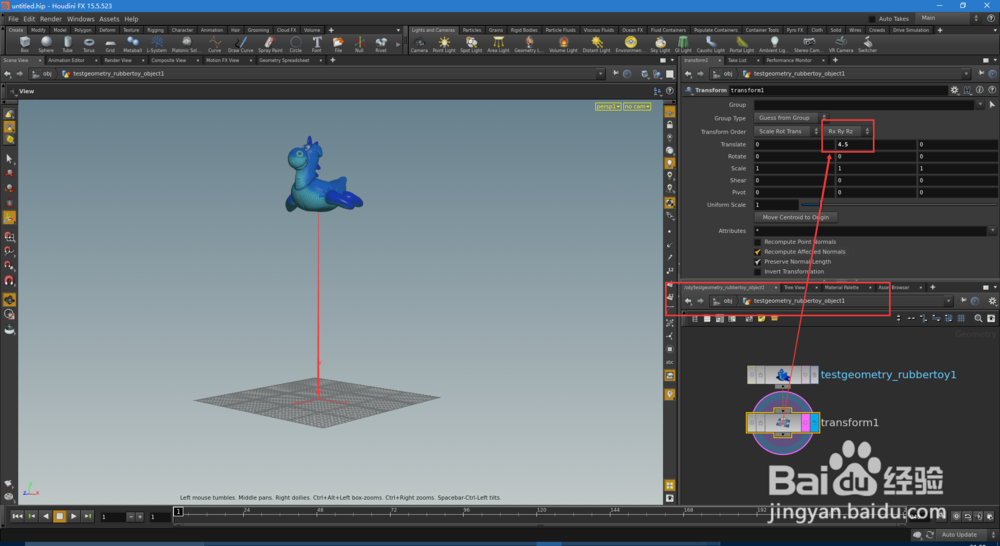Add an Environment Light
This screenshot has height=546, width=1000.
[x=630, y=45]
